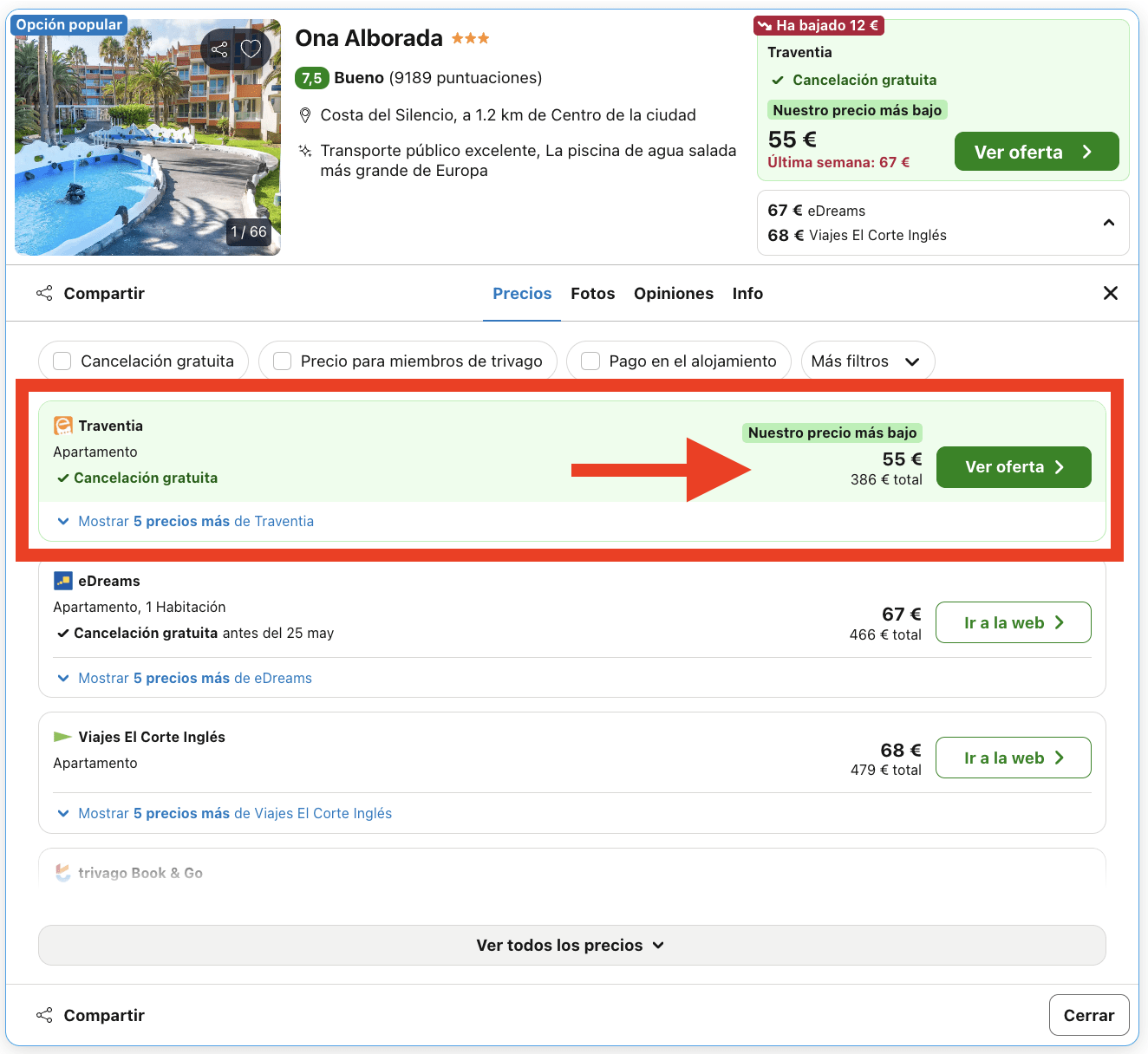Expand Ver todos los precios
Image resolution: width=1148 pixels, height=1054 pixels.
coord(571,945)
